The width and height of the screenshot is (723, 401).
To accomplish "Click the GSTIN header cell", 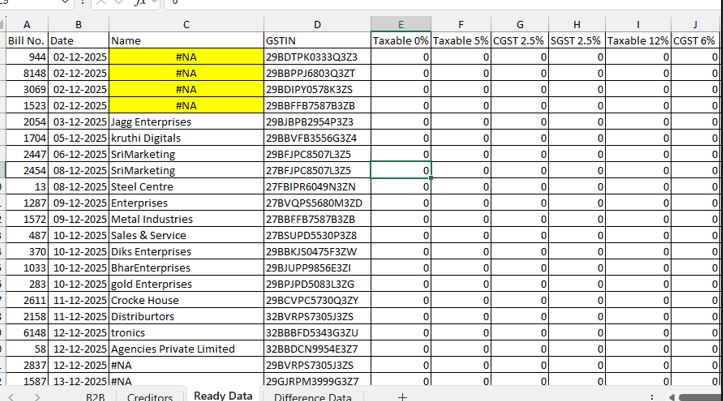I will (x=316, y=40).
